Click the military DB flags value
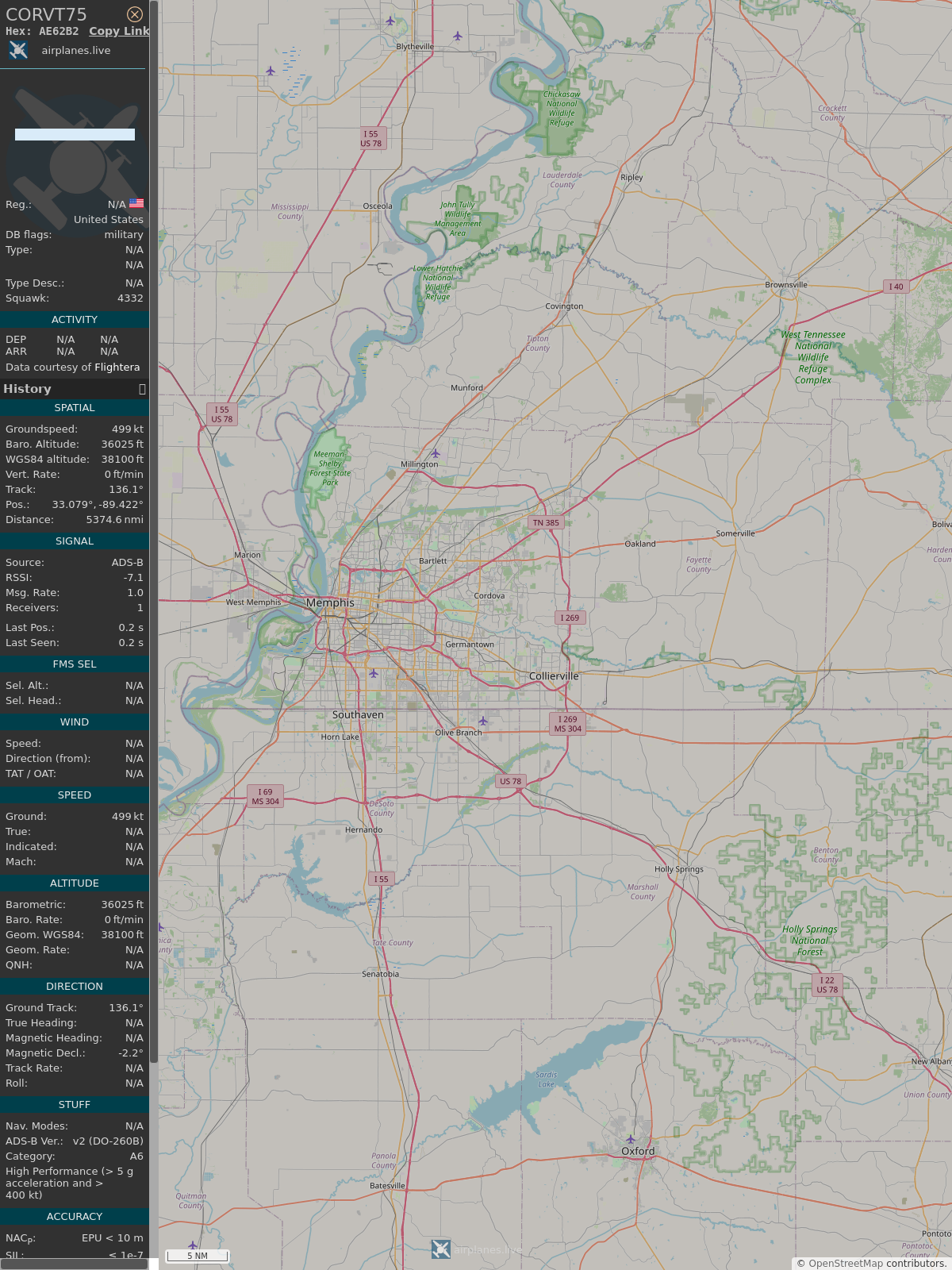The width and height of the screenshot is (952, 1270). (x=124, y=235)
